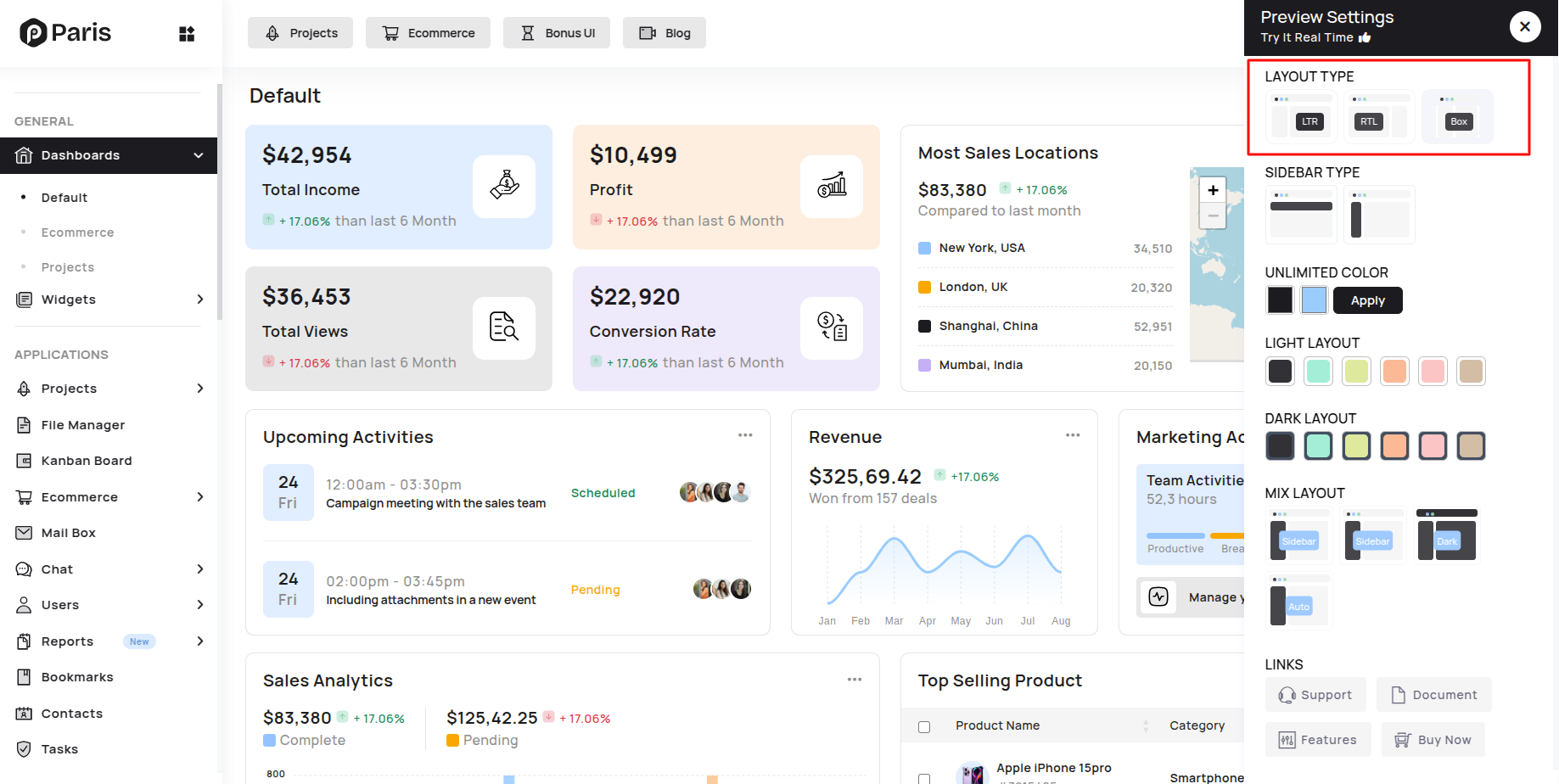Click the Profit chart icon
This screenshot has height=784, width=1559.
point(832,186)
